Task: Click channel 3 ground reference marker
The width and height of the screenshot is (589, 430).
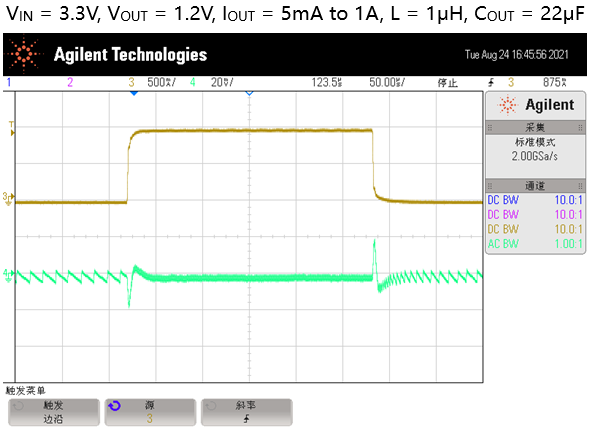Action: click(x=8, y=199)
